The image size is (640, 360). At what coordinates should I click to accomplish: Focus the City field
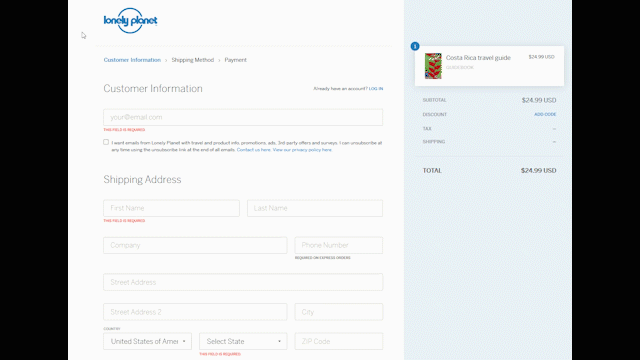339,312
